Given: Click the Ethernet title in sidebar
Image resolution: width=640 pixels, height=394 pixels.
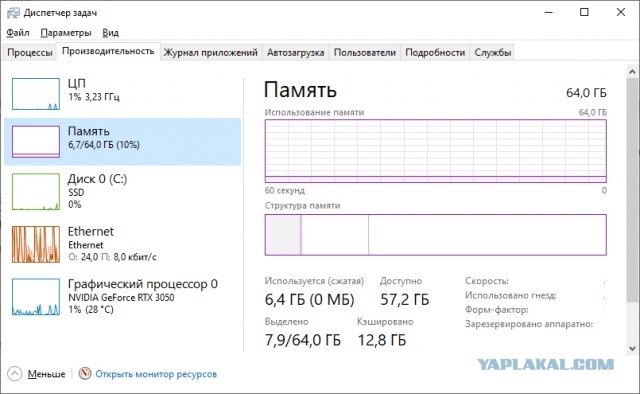Looking at the screenshot, I should (x=91, y=231).
